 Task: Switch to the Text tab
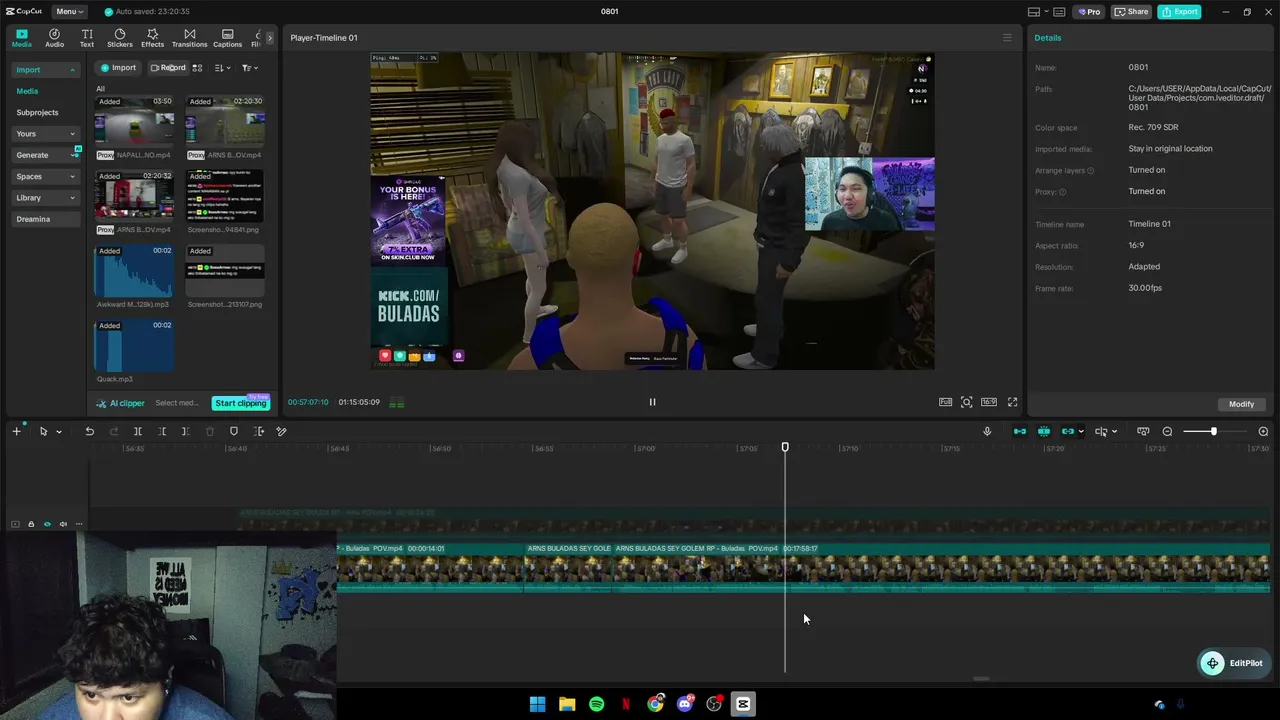[x=87, y=38]
